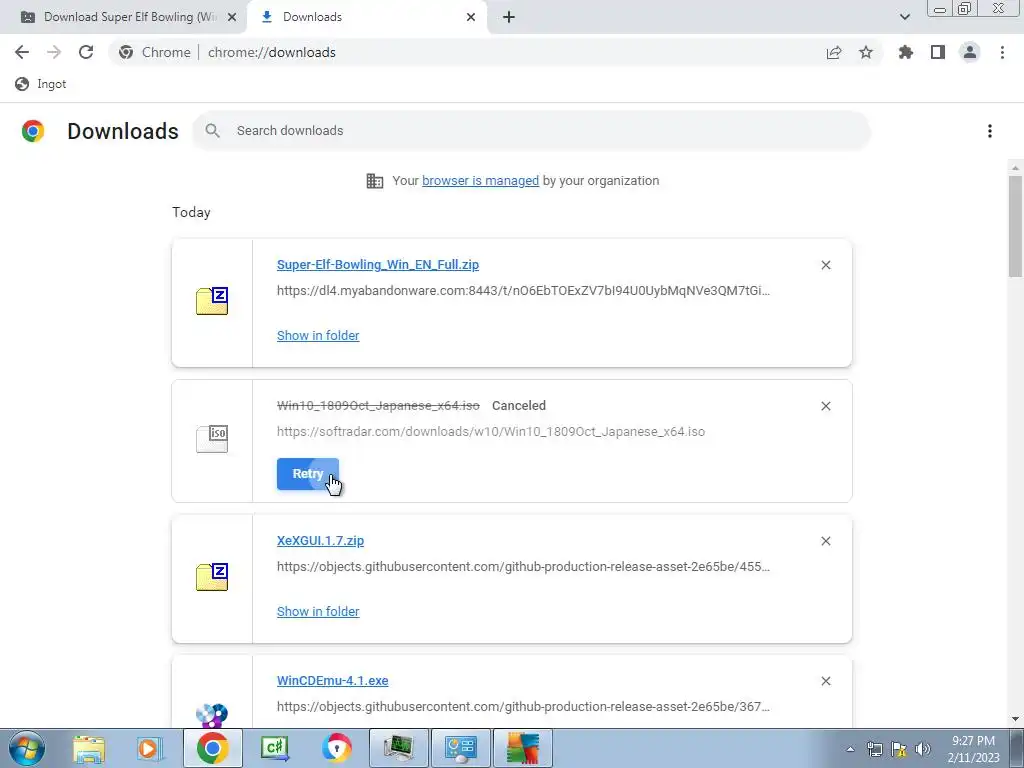Screen dimensions: 1024x768
Task: Click the scrollbar down arrow
Action: point(1016,719)
